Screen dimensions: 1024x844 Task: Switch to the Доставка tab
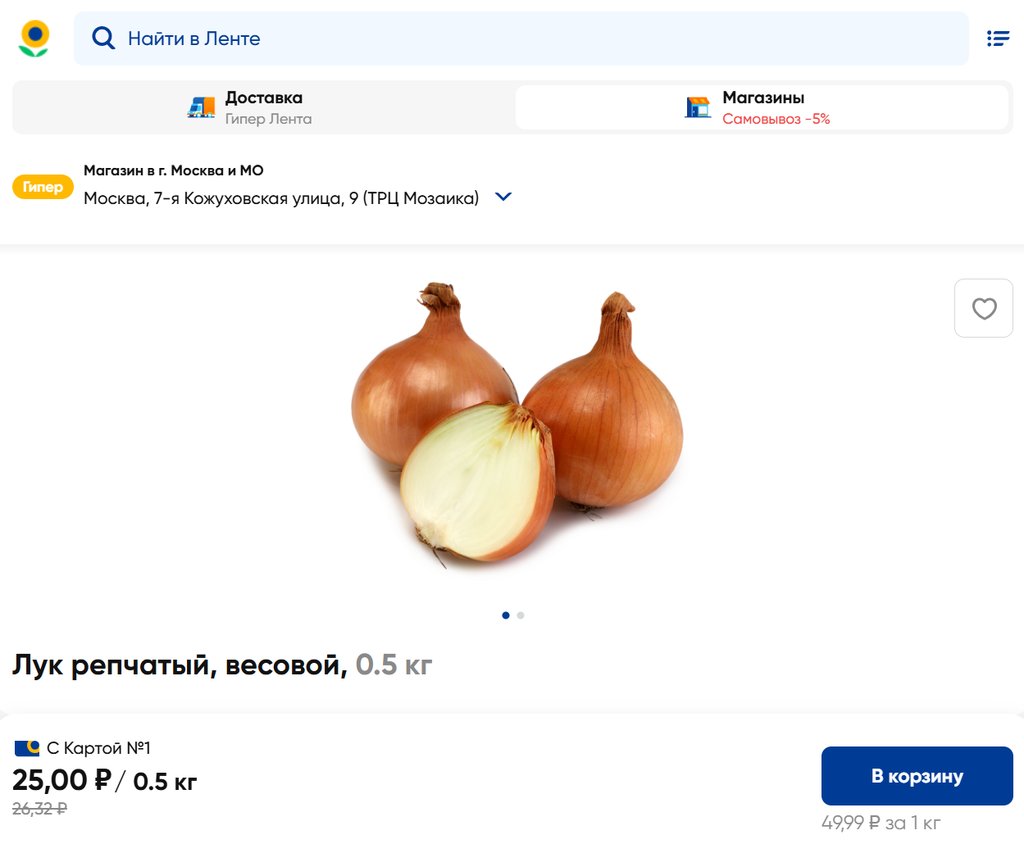[x=263, y=108]
